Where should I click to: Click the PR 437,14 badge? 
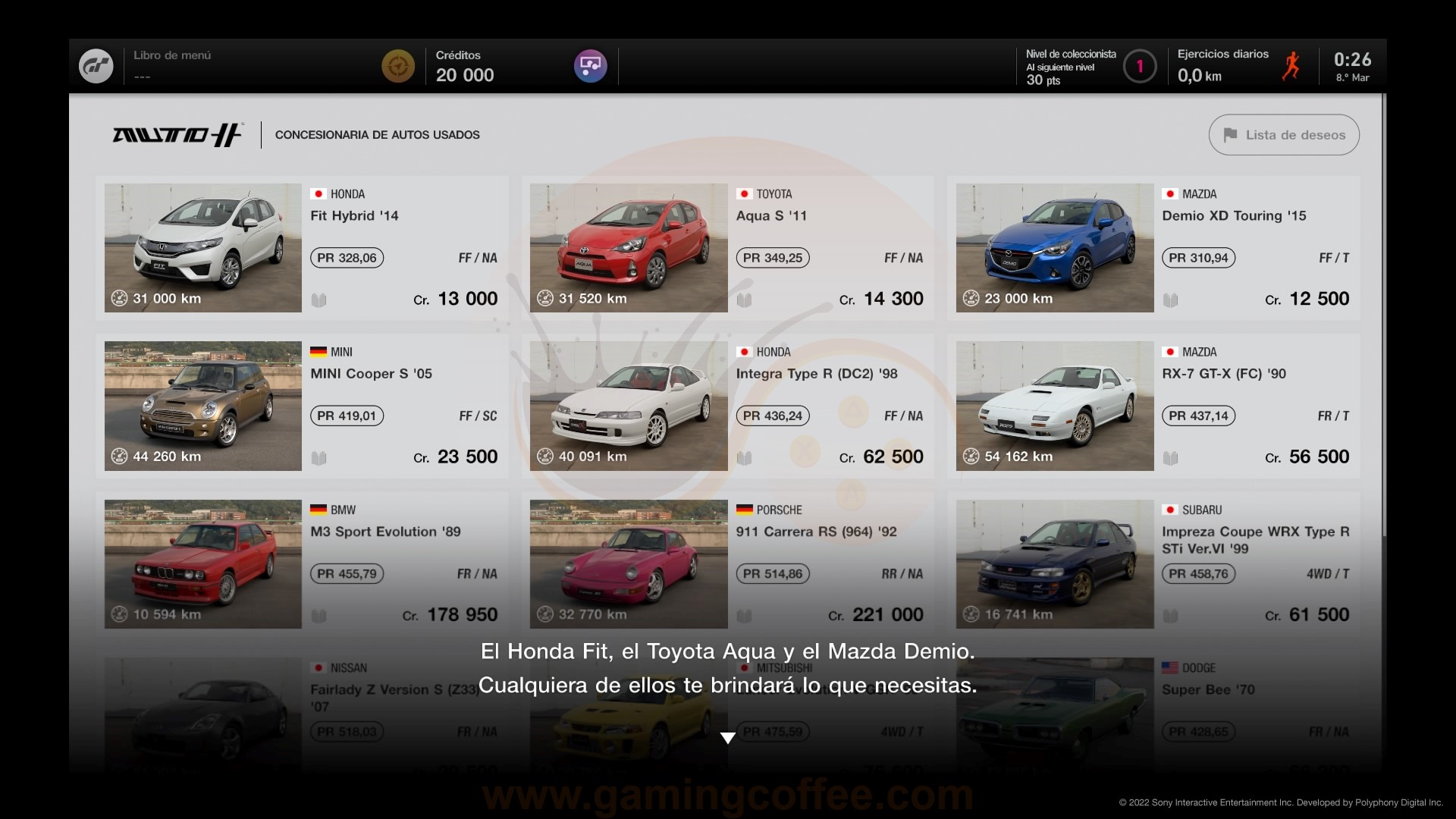point(1198,416)
